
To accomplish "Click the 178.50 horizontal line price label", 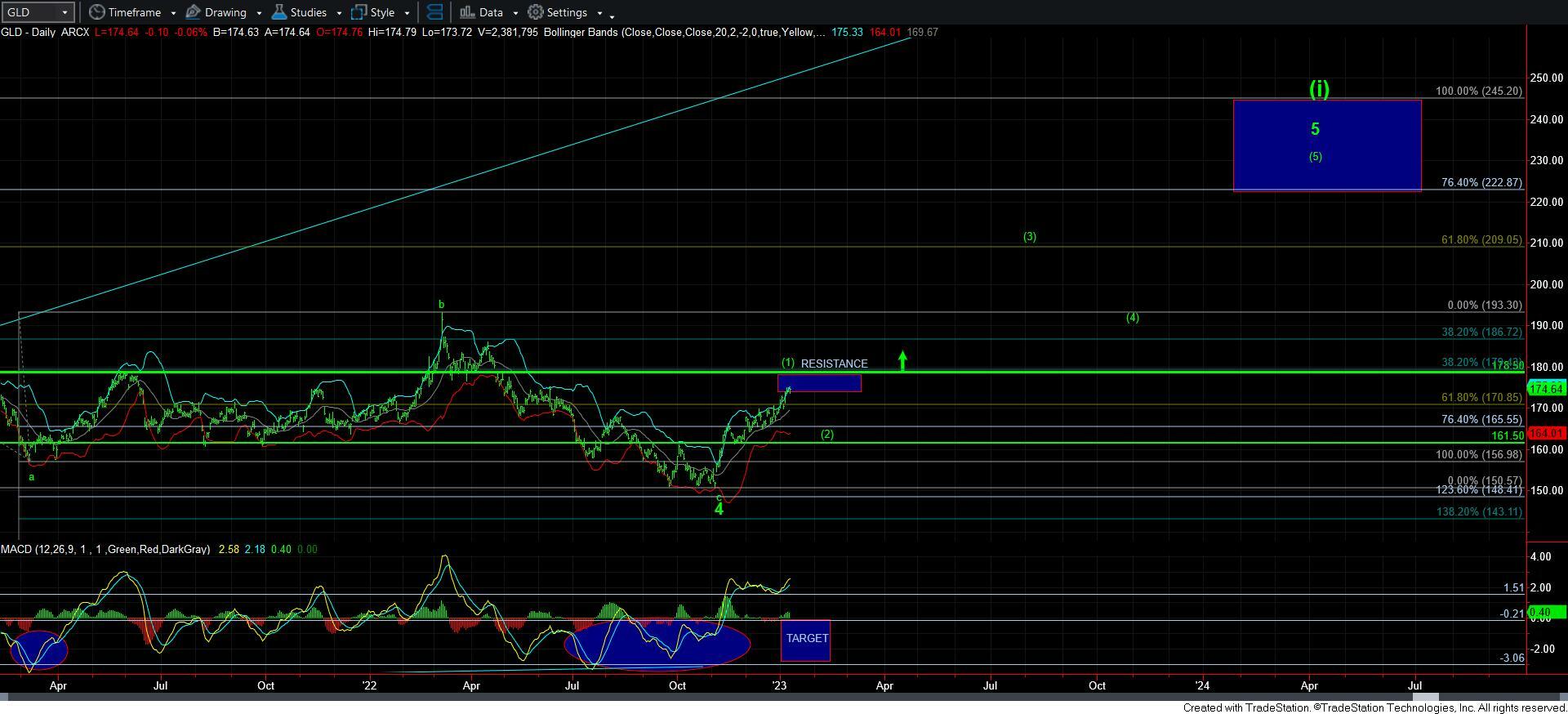I will point(1508,366).
